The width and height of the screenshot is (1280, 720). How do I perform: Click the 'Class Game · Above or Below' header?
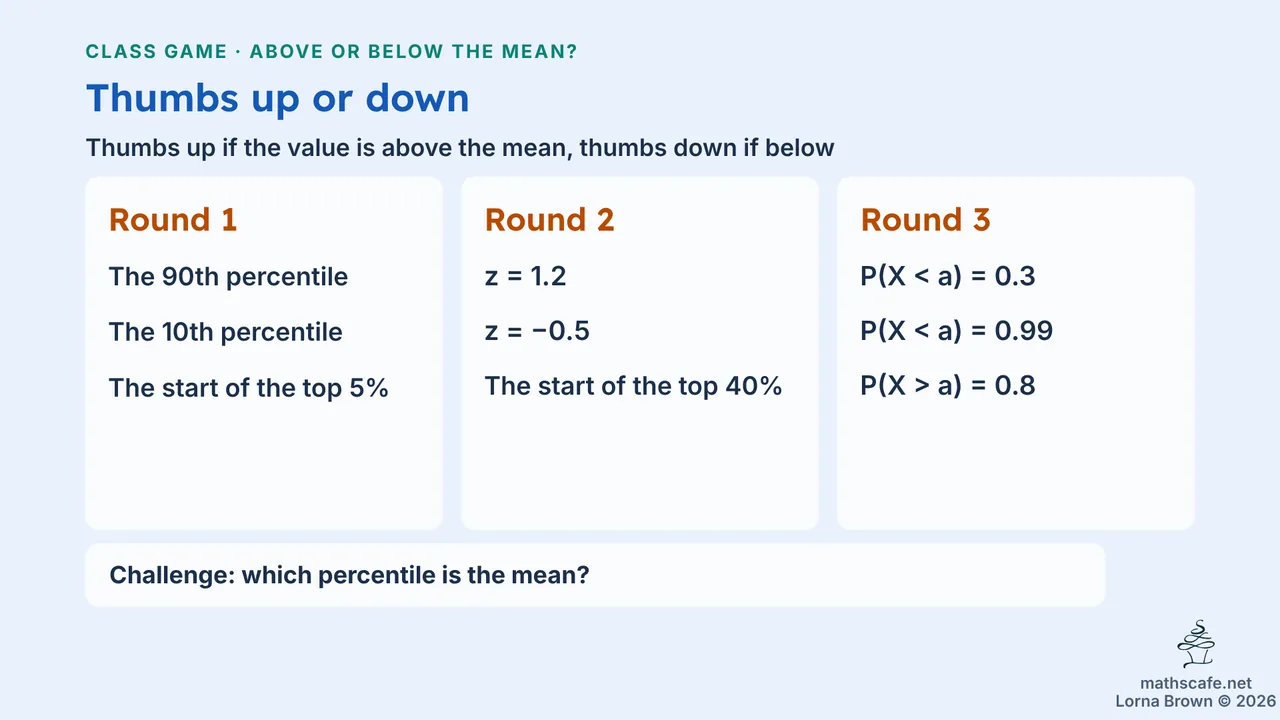331,52
